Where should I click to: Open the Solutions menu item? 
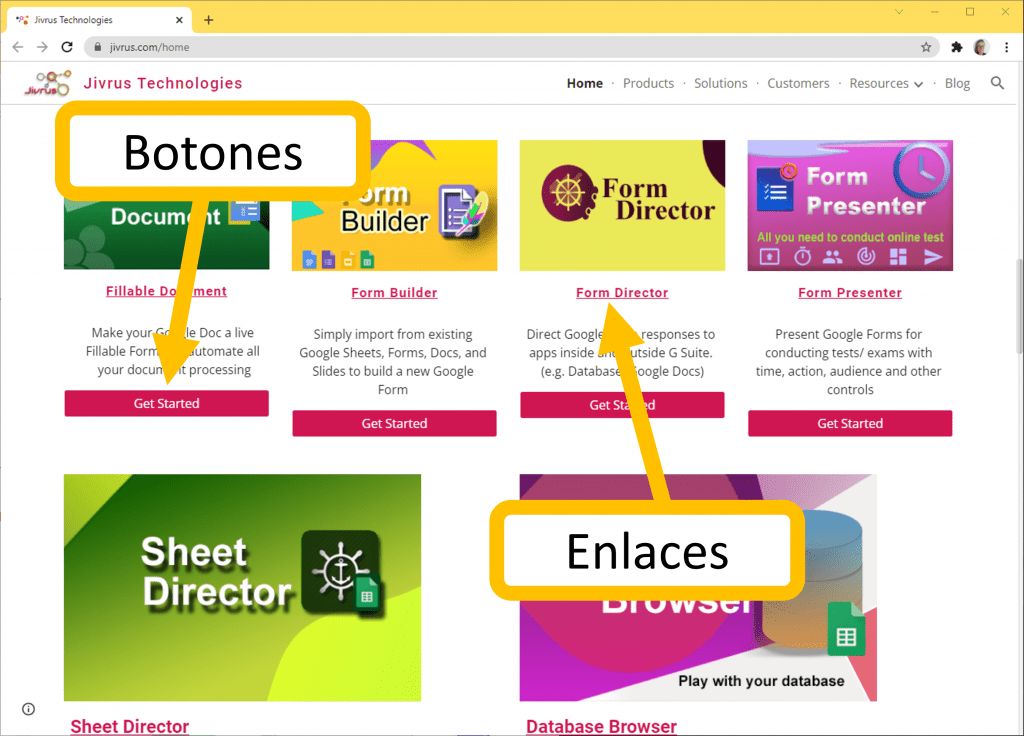pyautogui.click(x=720, y=84)
